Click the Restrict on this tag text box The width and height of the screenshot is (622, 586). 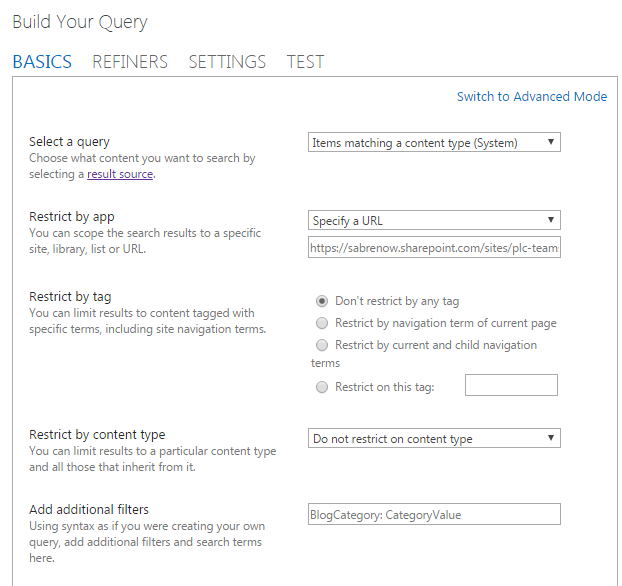click(x=511, y=385)
